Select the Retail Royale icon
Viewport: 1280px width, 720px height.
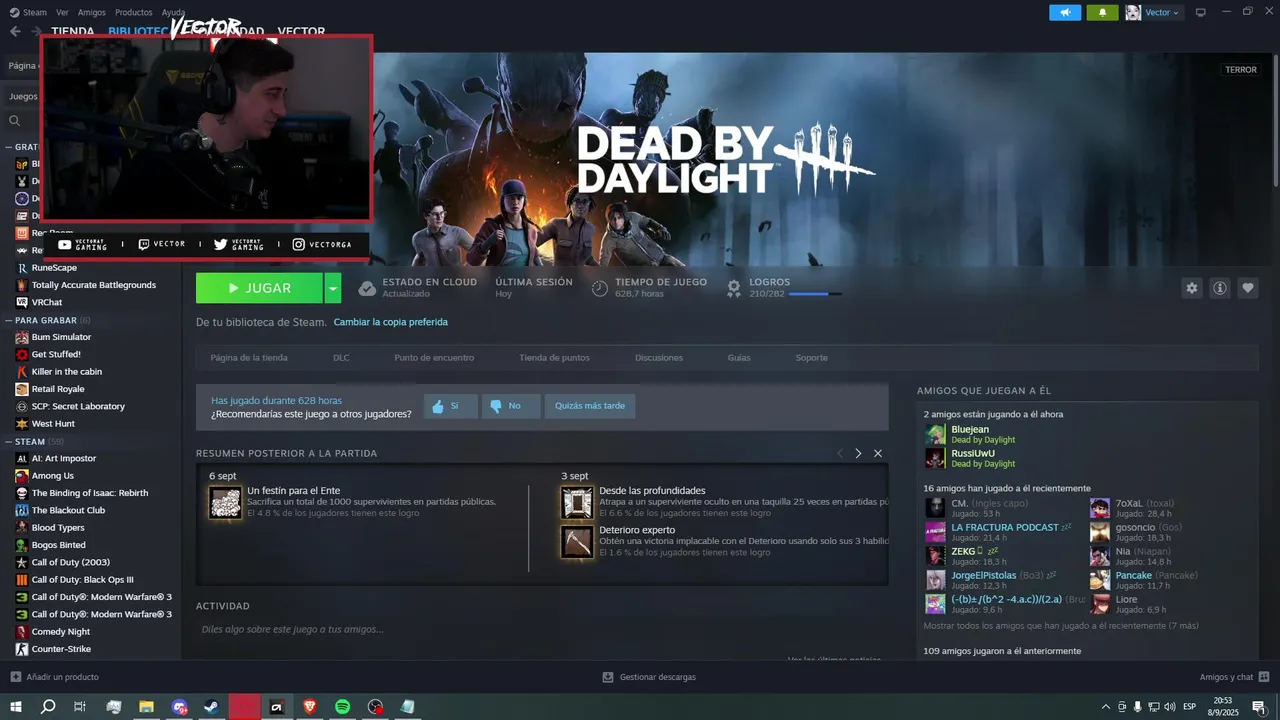click(22, 389)
